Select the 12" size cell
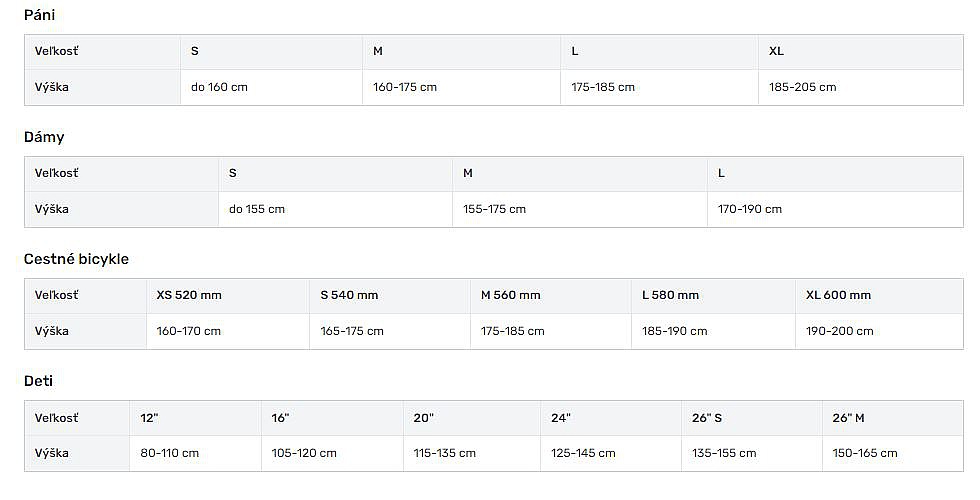980x500 pixels. [x=195, y=418]
